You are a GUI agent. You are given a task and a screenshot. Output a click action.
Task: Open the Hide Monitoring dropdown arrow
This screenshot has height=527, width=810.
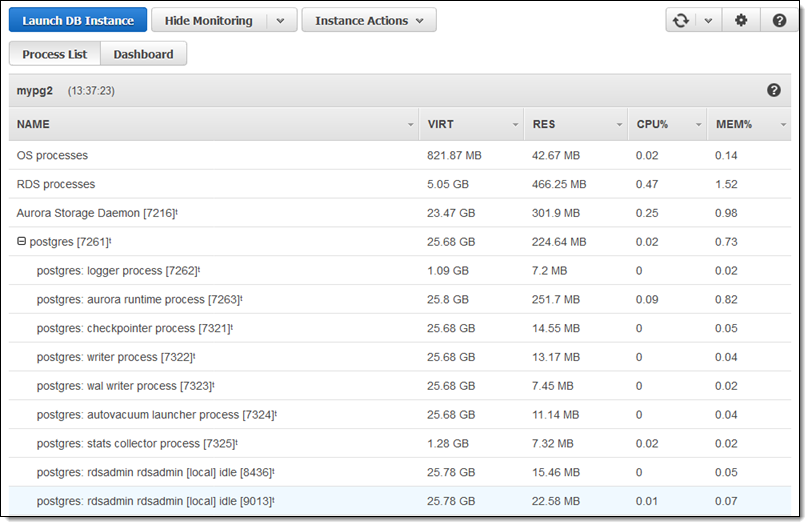point(281,20)
